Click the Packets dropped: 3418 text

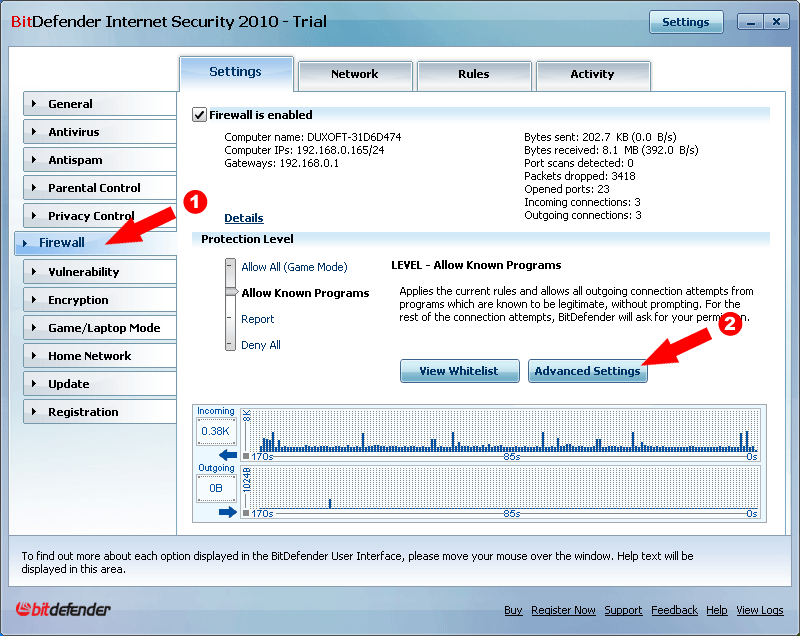pos(580,176)
